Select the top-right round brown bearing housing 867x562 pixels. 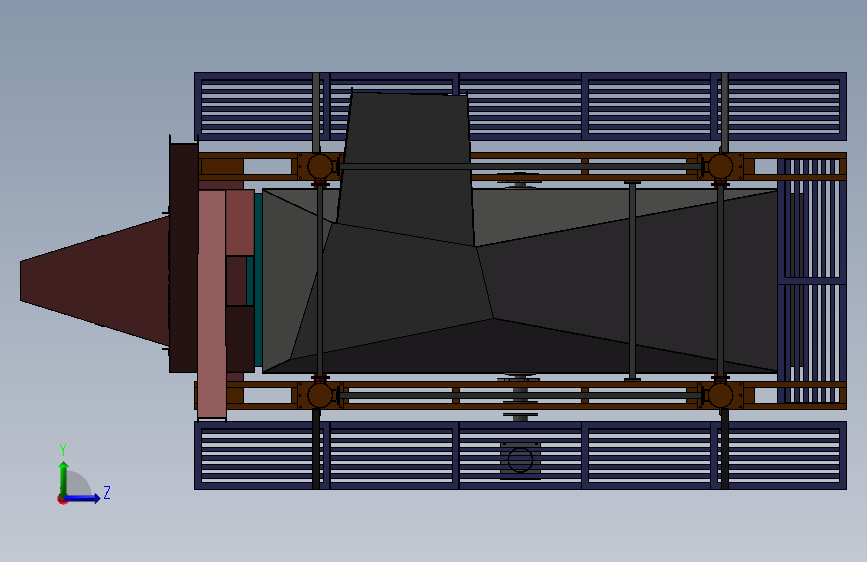click(720, 166)
